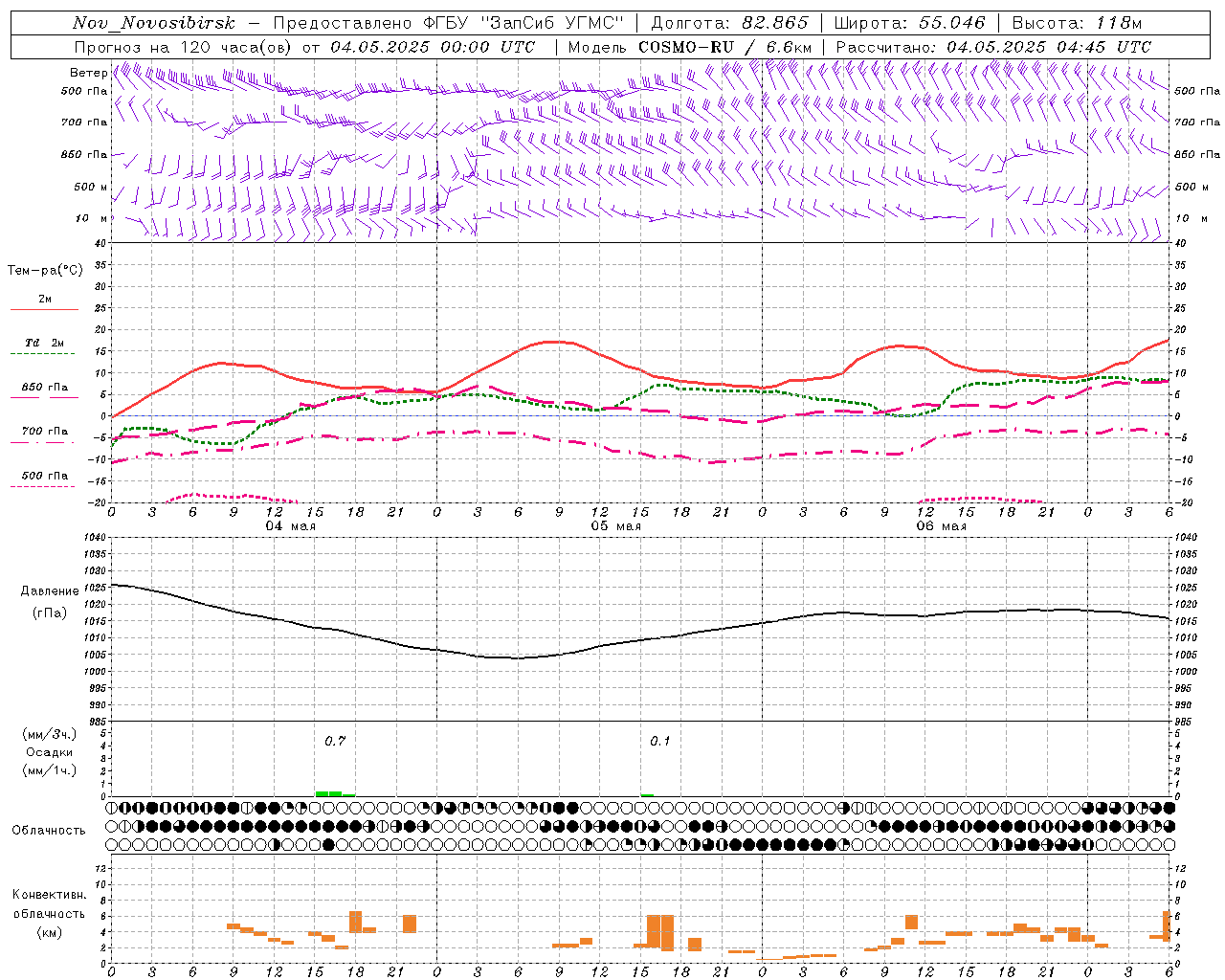Select the 2м temperature legend entry
Viewport: 1225px width, 980px height.
point(45,299)
